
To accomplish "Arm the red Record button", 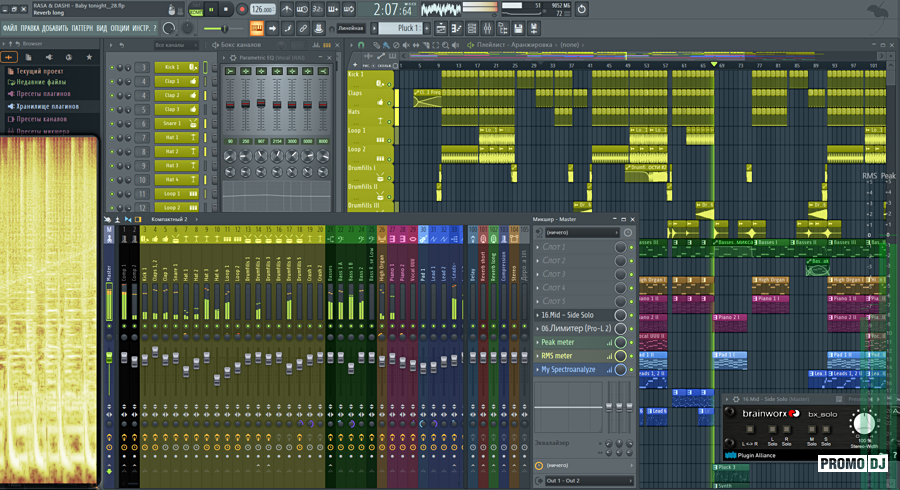I will tap(241, 9).
